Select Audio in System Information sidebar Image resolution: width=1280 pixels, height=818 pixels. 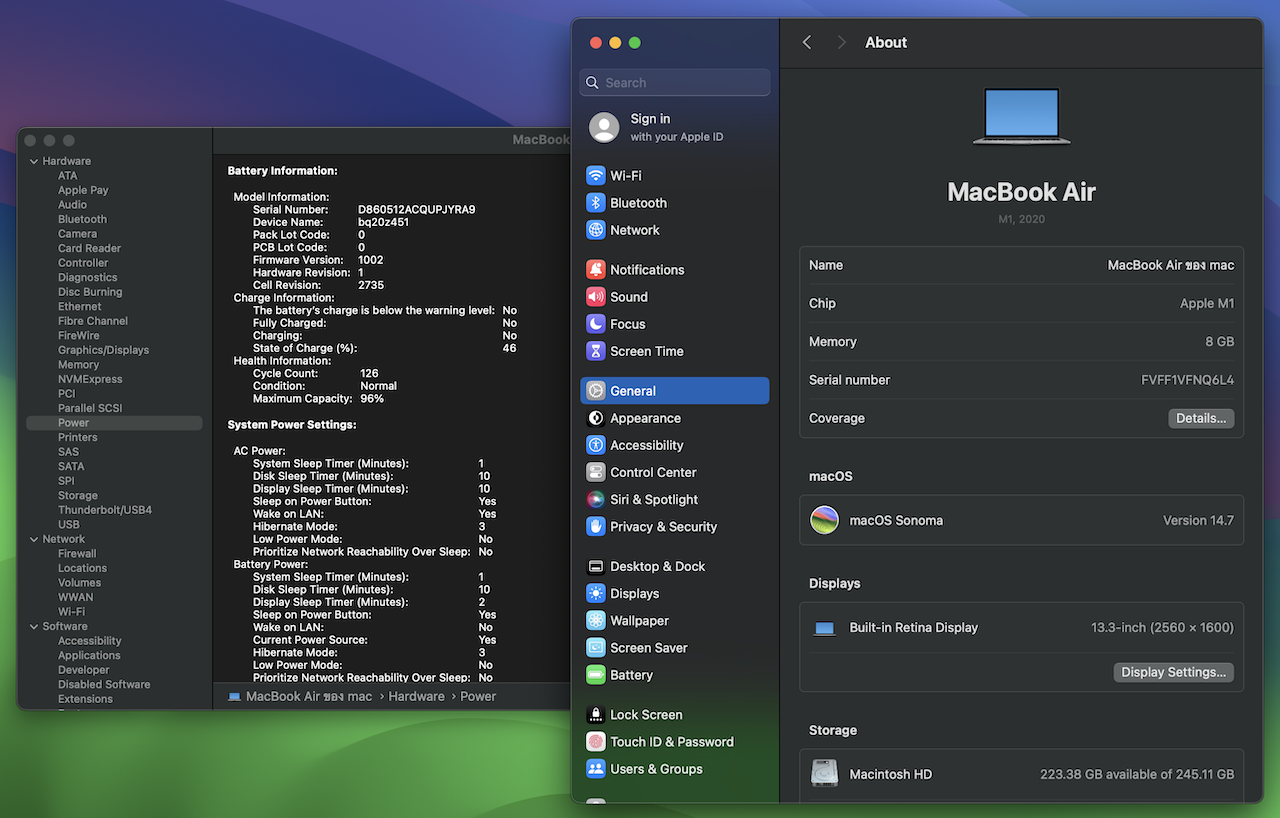(72, 205)
